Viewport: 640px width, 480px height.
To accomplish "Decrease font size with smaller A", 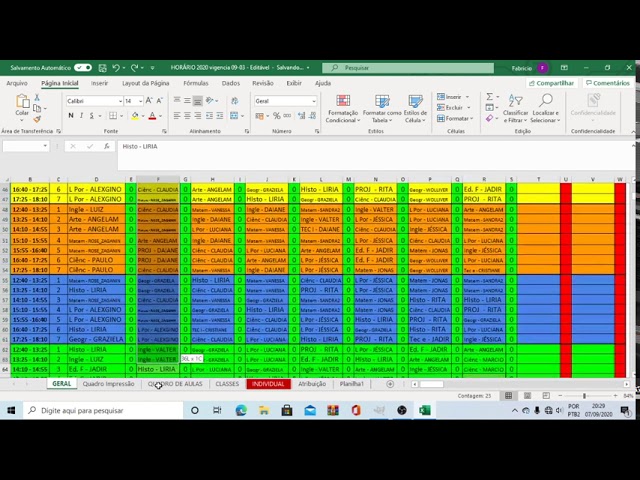I will [x=160, y=101].
